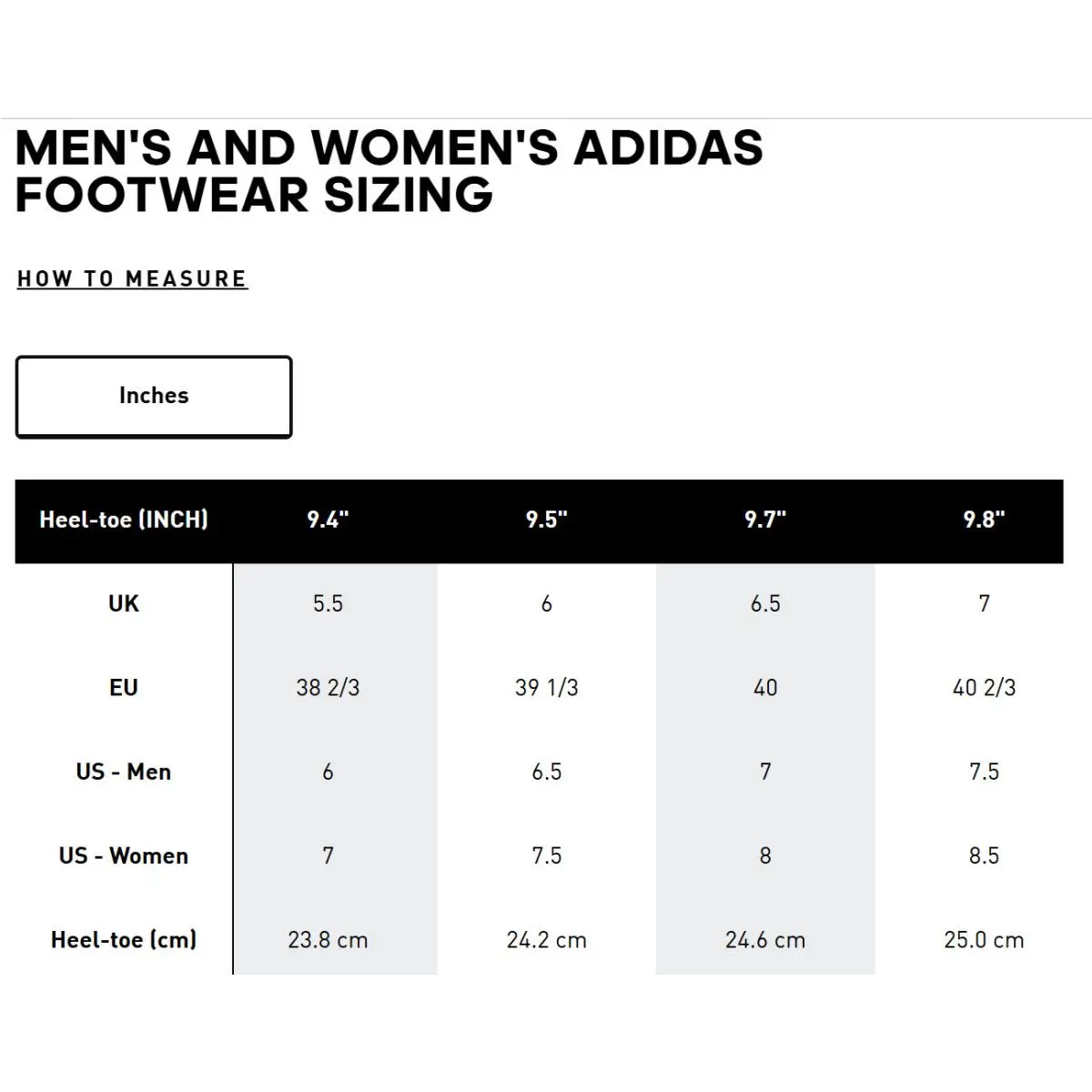This screenshot has height=1092, width=1092.
Task: Select the 9.7" heel-toe column header
Action: 765,520
